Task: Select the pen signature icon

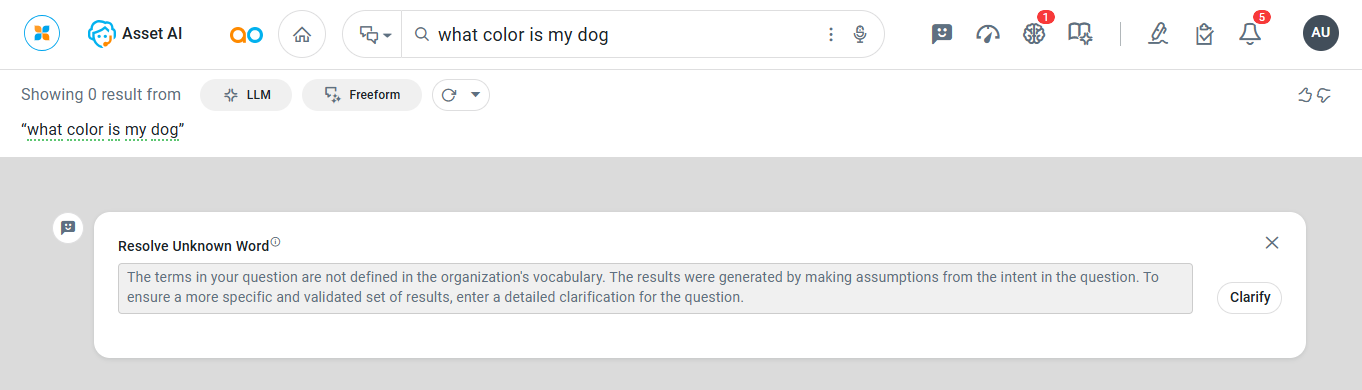Action: click(x=1158, y=34)
